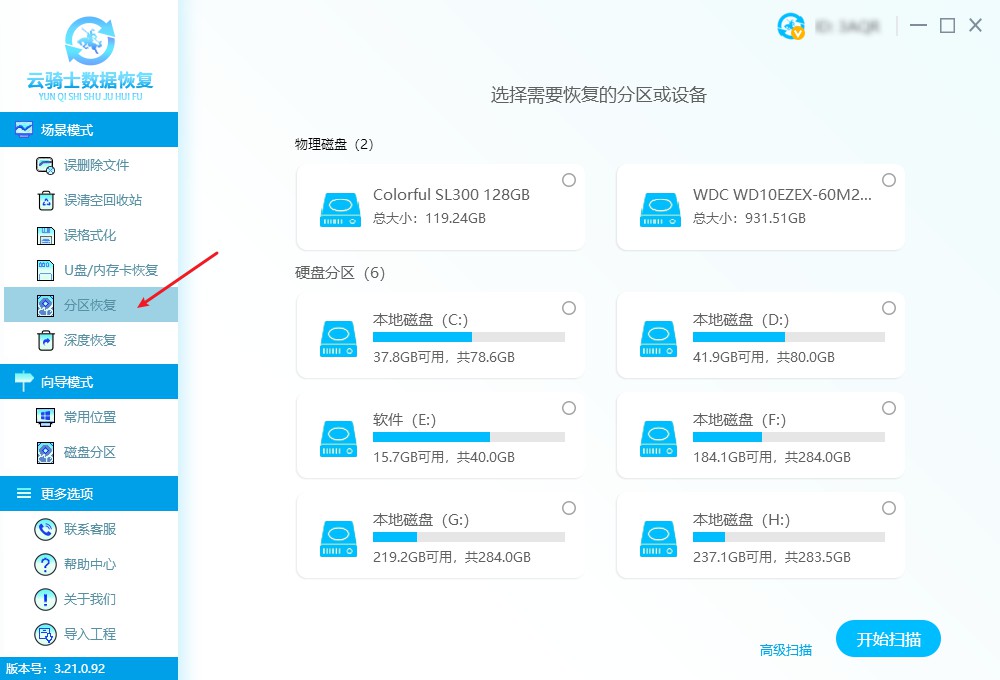Select local disk (C:) for recovery
Image resolution: width=1000 pixels, height=680 pixels.
(x=440, y=335)
